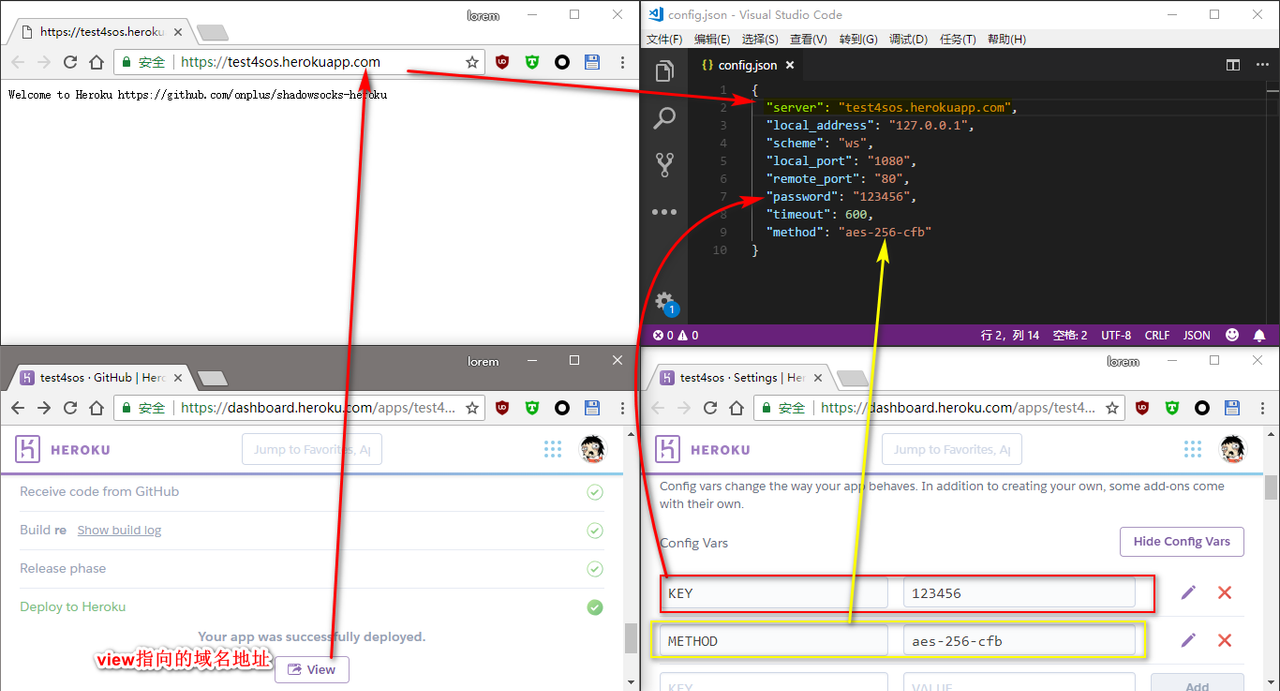Screen dimensions: 1280x691
Task: Bookmark star in Heroku Settings window
Action: [1112, 408]
